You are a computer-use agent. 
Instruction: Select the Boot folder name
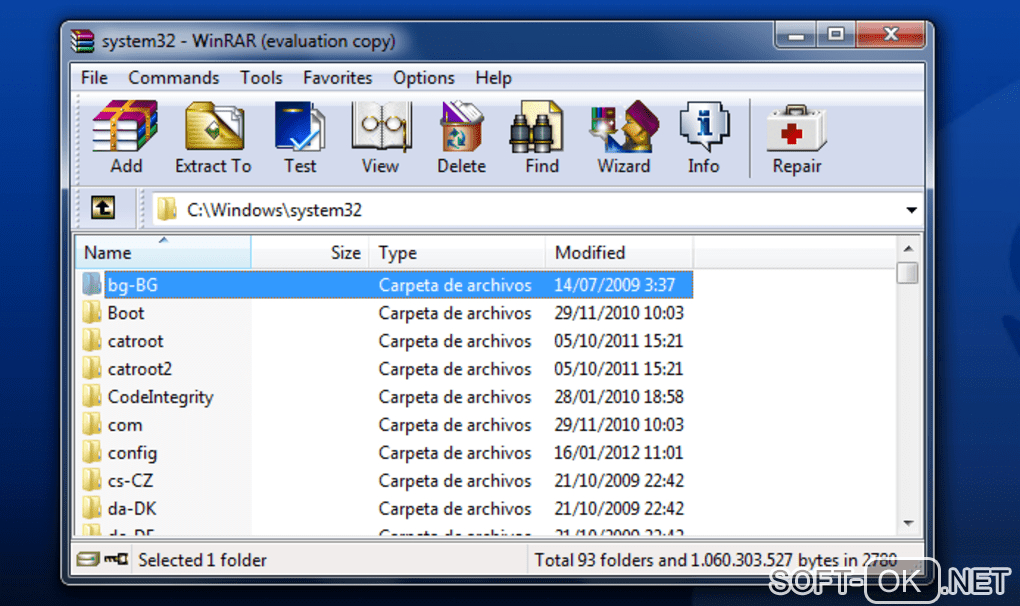pos(126,313)
